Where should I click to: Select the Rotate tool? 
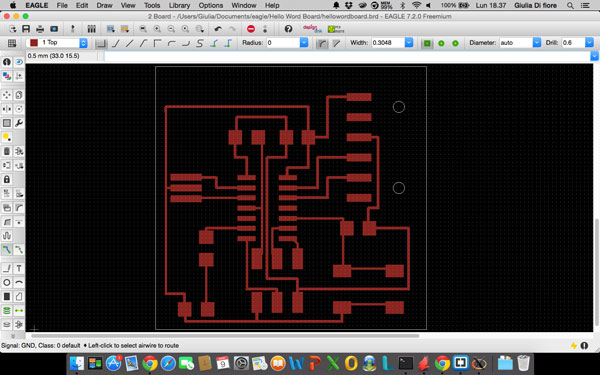(19, 109)
